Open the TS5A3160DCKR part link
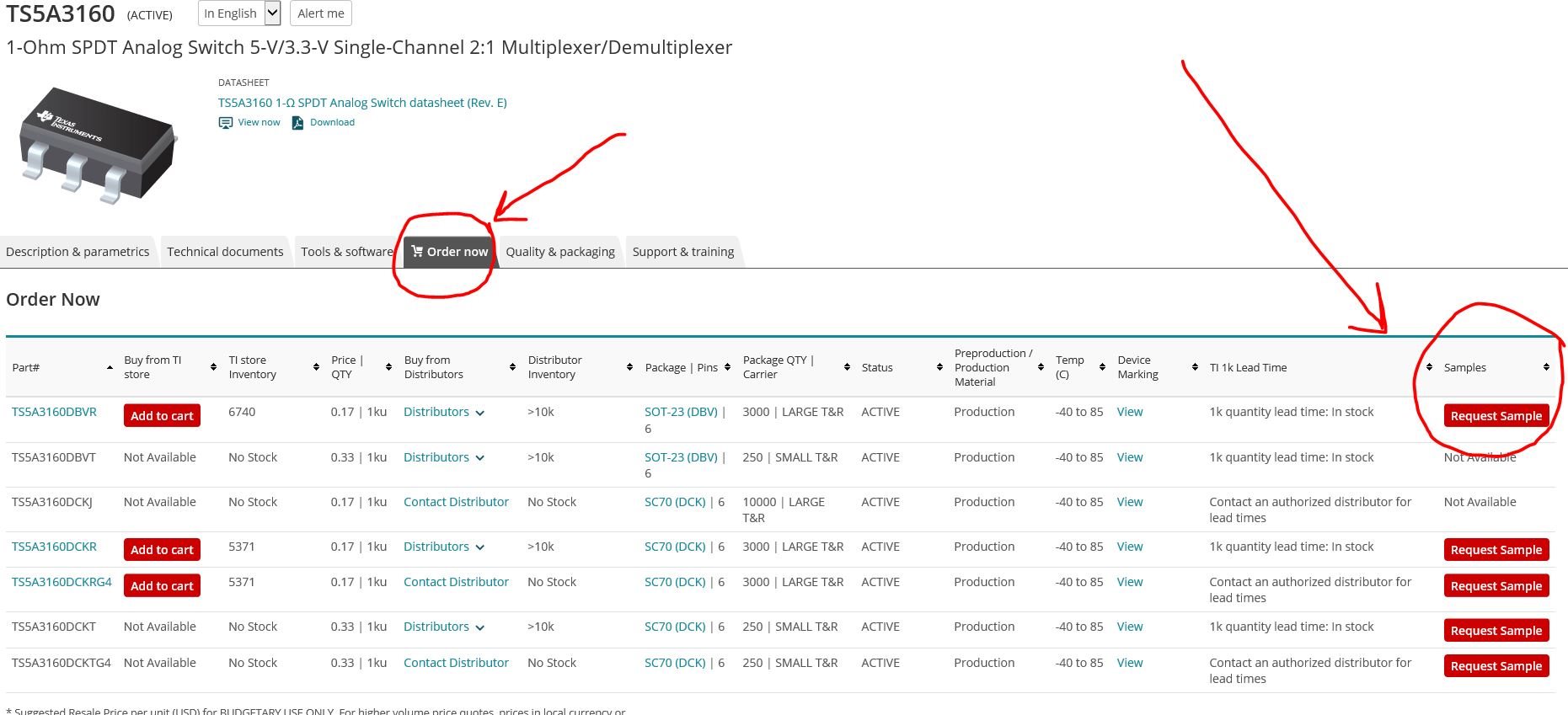Viewport: 1568px width, 715px height. 54,547
